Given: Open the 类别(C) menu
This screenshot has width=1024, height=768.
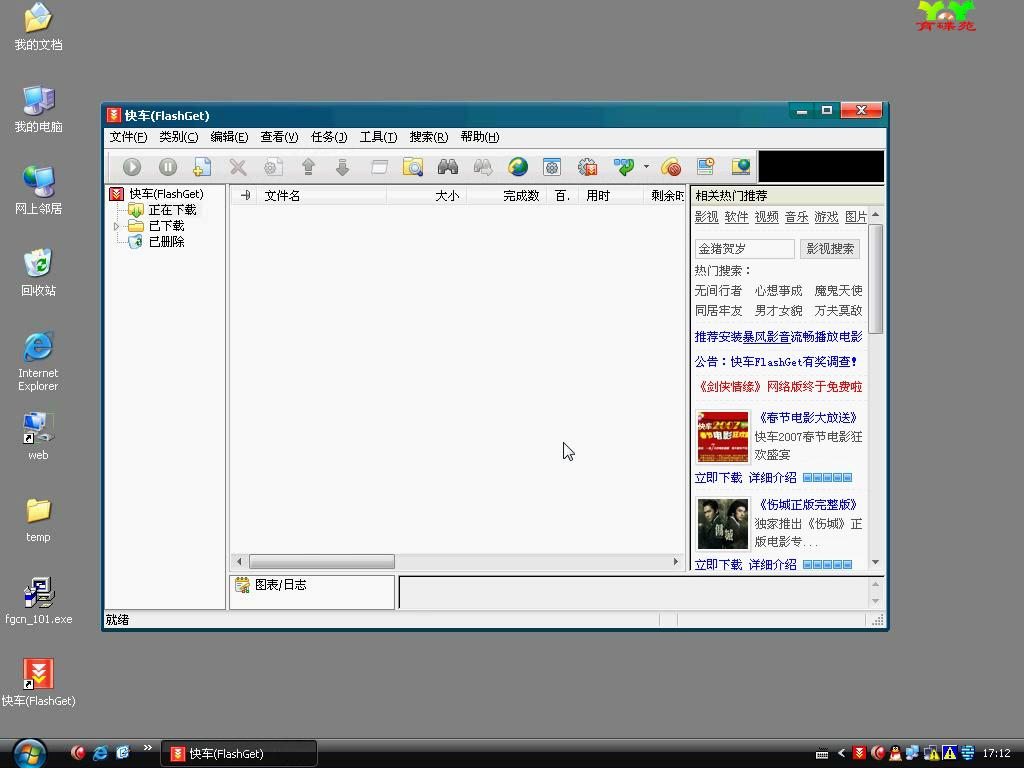Looking at the screenshot, I should tap(178, 136).
